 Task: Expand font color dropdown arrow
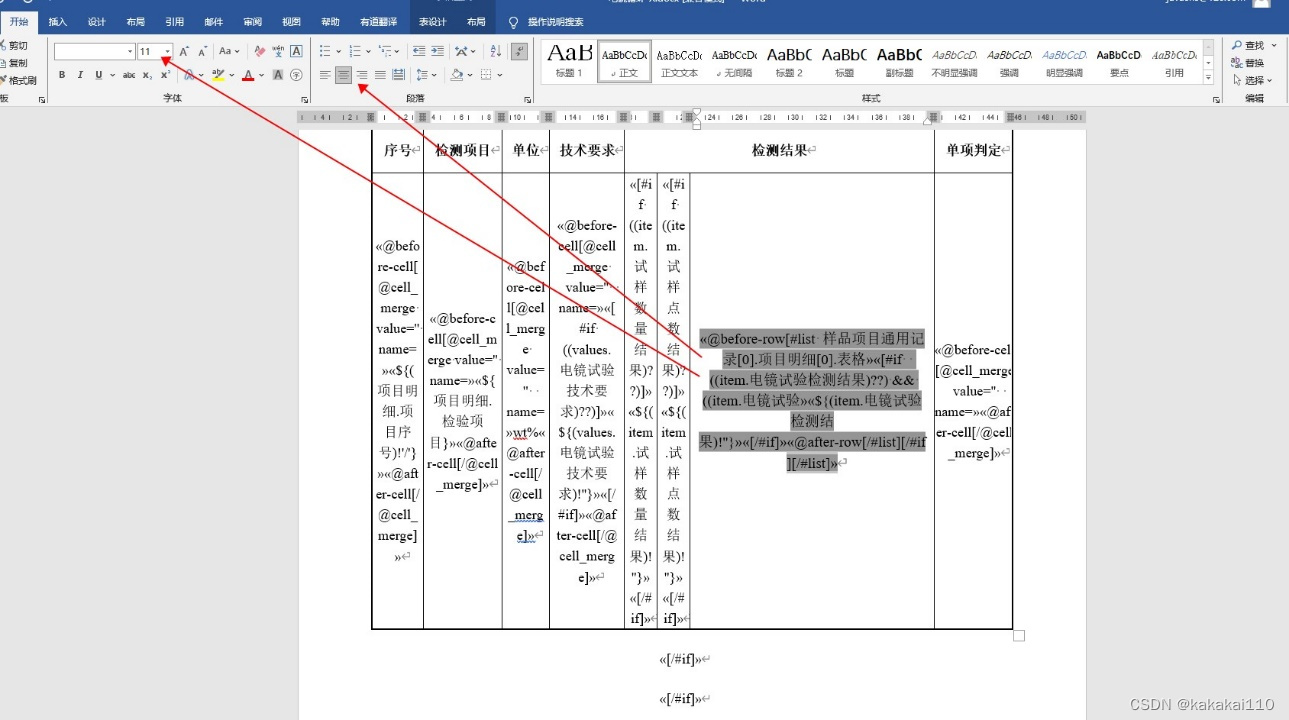(x=262, y=75)
